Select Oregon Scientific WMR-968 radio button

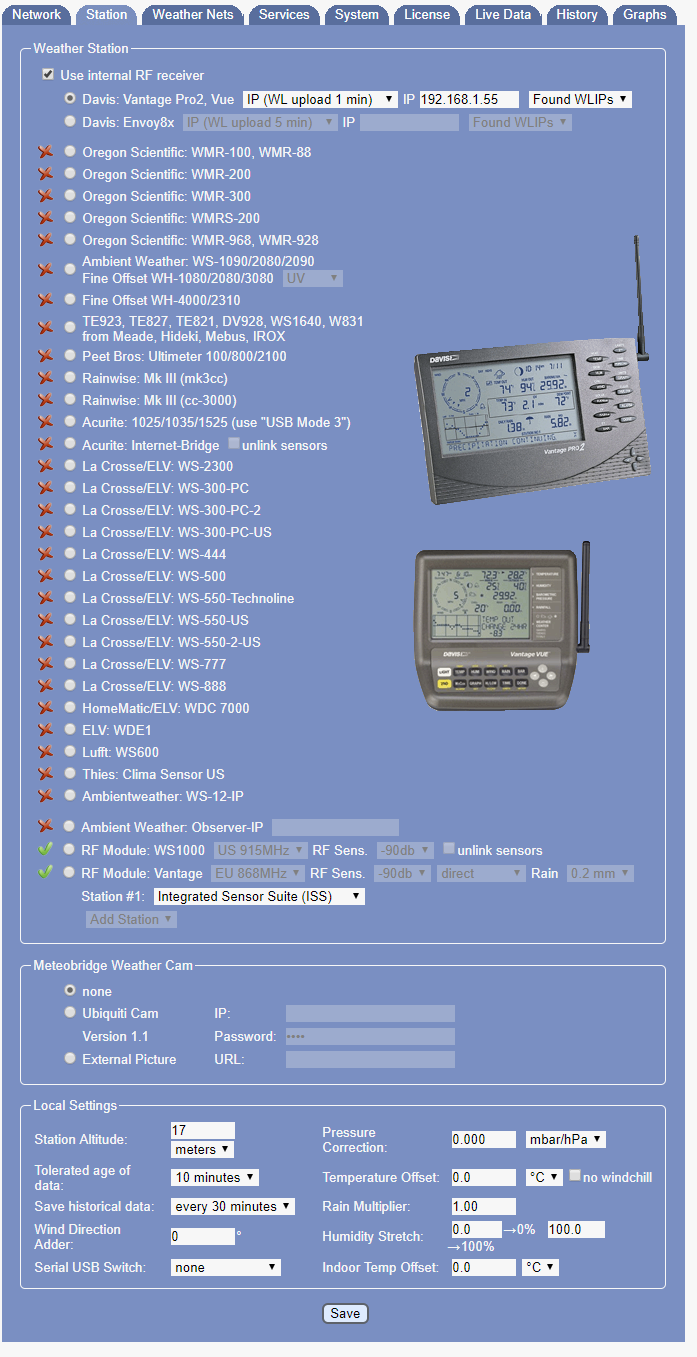point(70,240)
